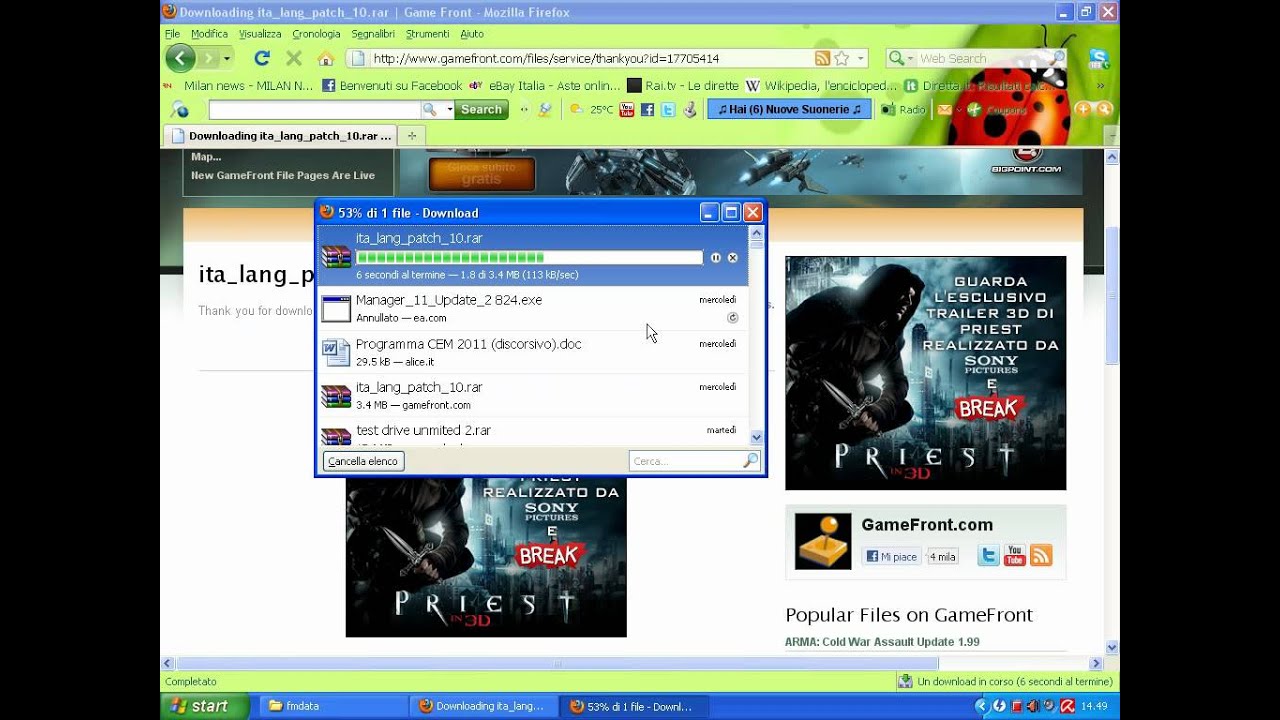The image size is (1280, 720).
Task: Click the magnifier icon in Cerca field
Action: pos(751,461)
